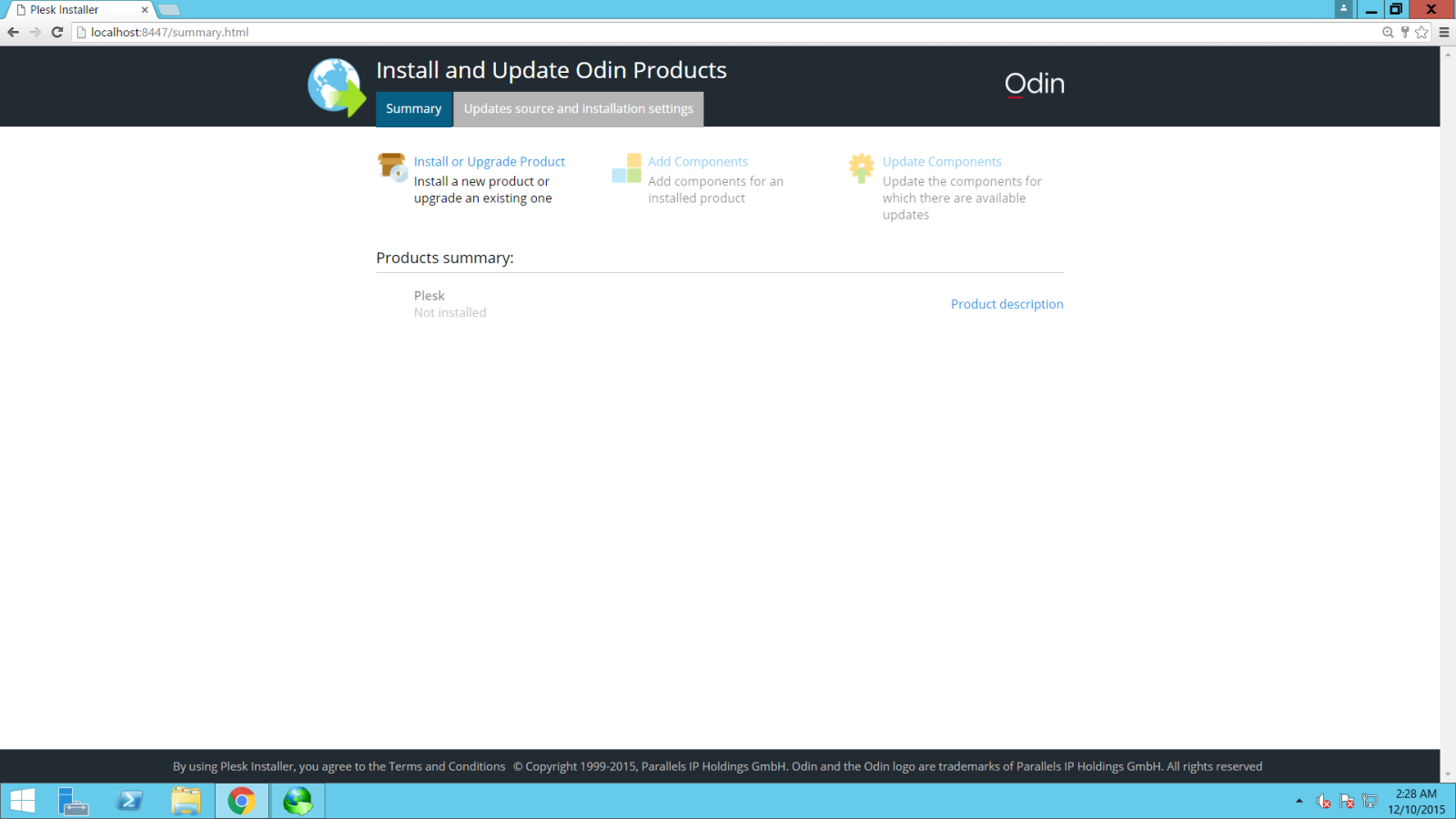The image size is (1456, 819).
Task: Click the 'Install and Update Odin Products' title
Action: (x=551, y=70)
